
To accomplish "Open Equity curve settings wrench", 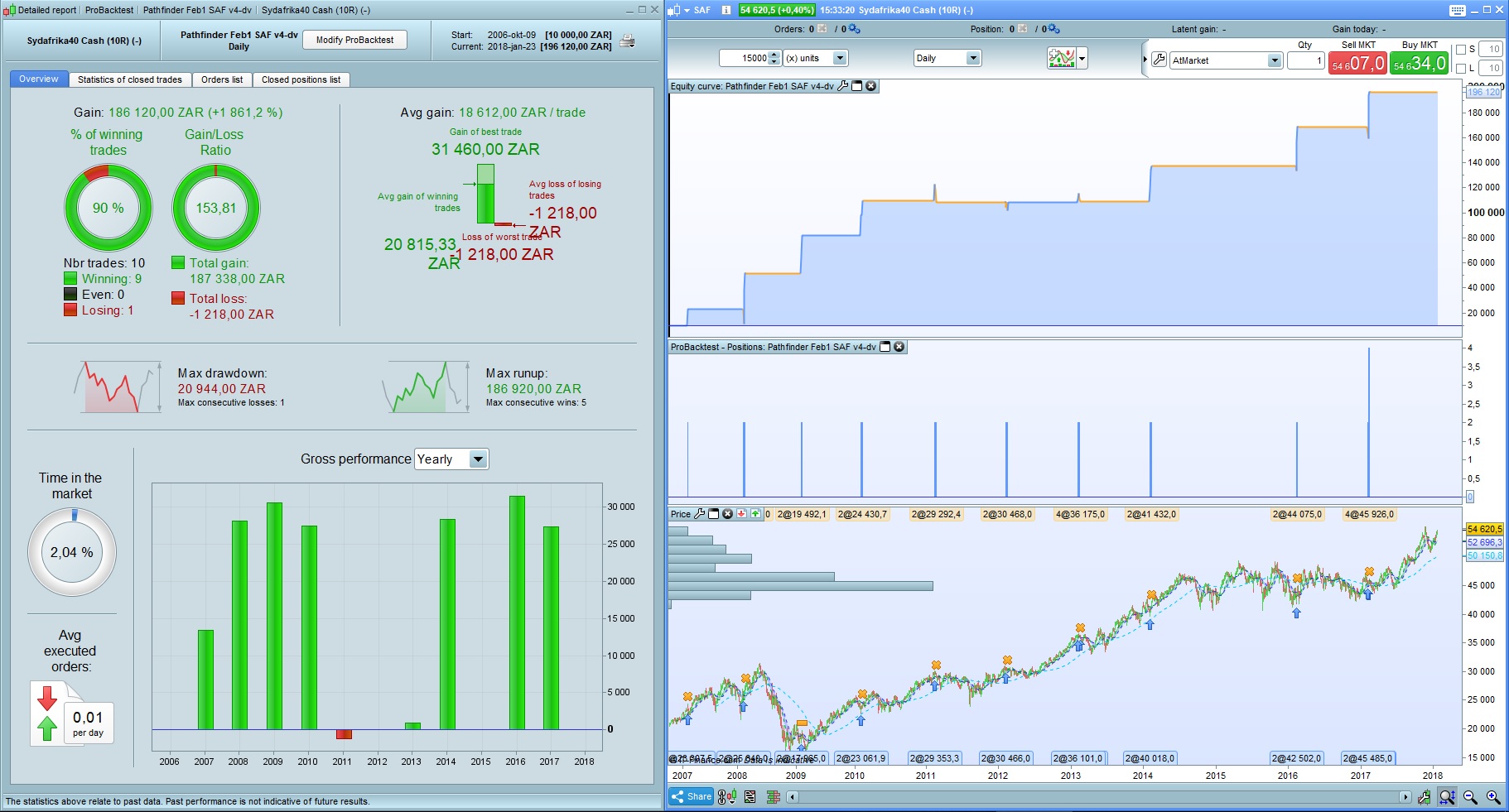I will coord(843,86).
